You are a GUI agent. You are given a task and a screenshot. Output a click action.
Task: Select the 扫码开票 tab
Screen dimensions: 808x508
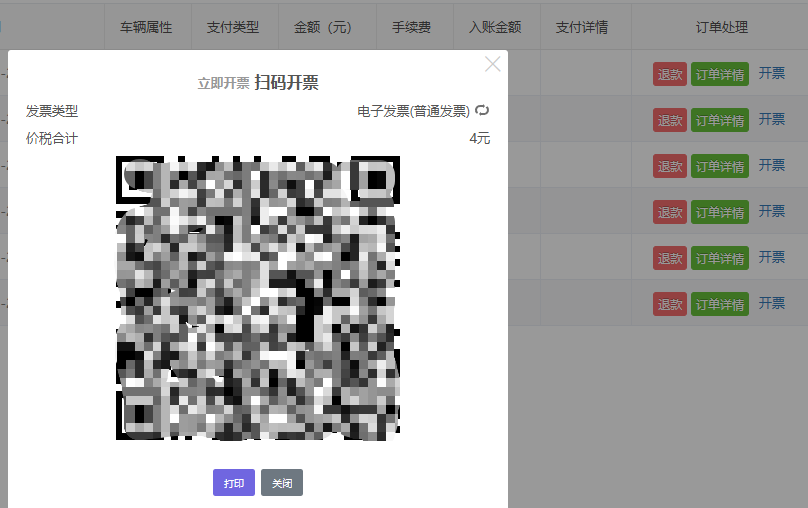click(287, 82)
